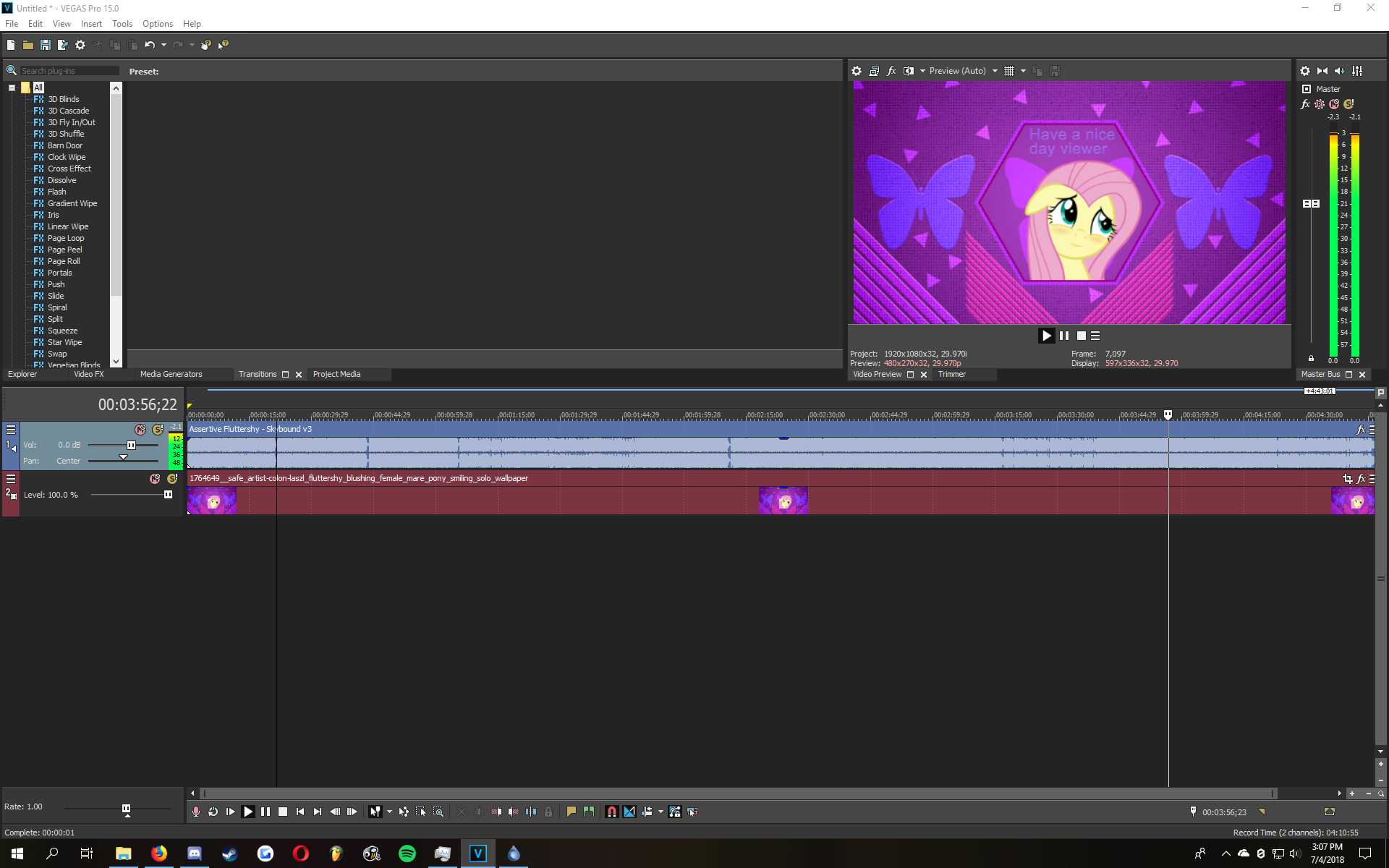Open Event Pan/Crop on video event

[x=1347, y=478]
